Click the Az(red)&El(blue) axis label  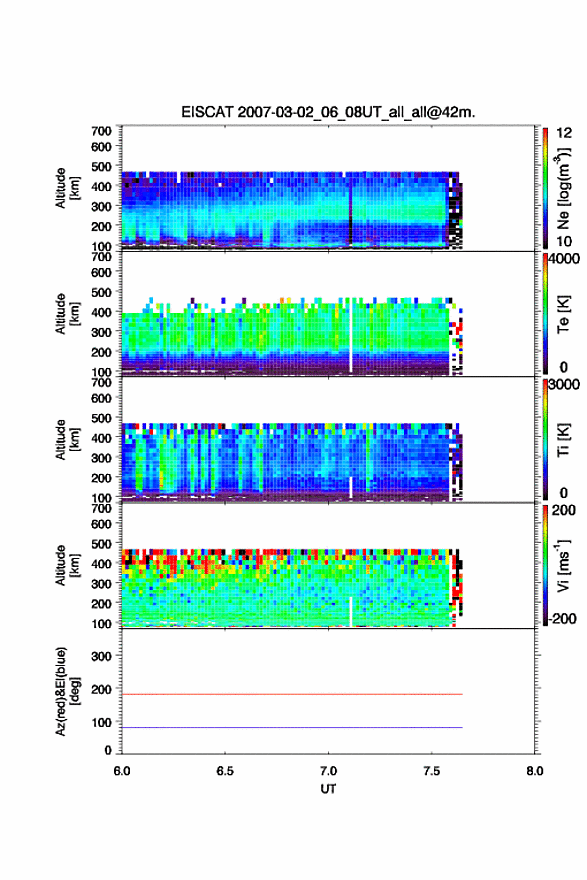tap(67, 691)
